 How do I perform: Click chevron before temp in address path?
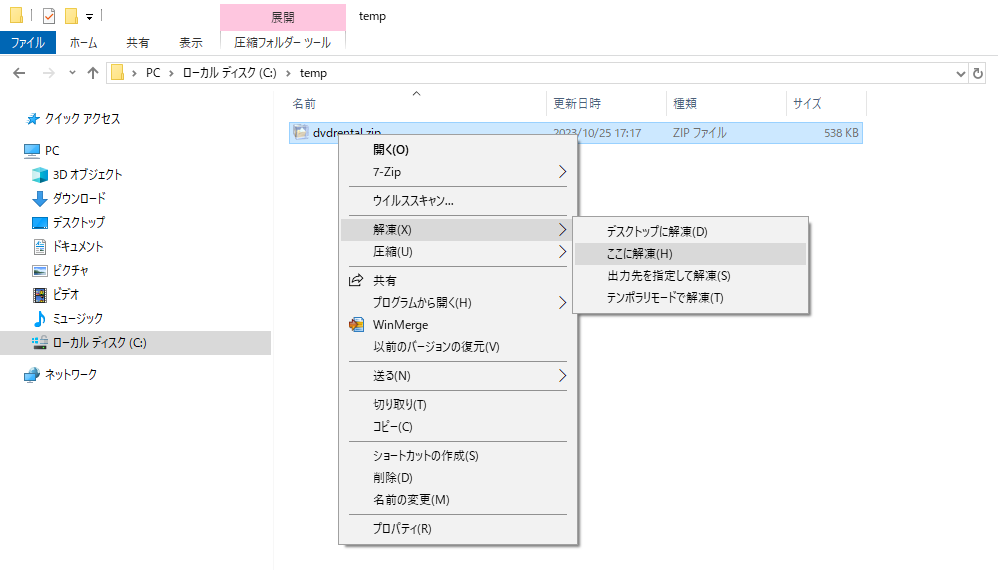coord(288,74)
